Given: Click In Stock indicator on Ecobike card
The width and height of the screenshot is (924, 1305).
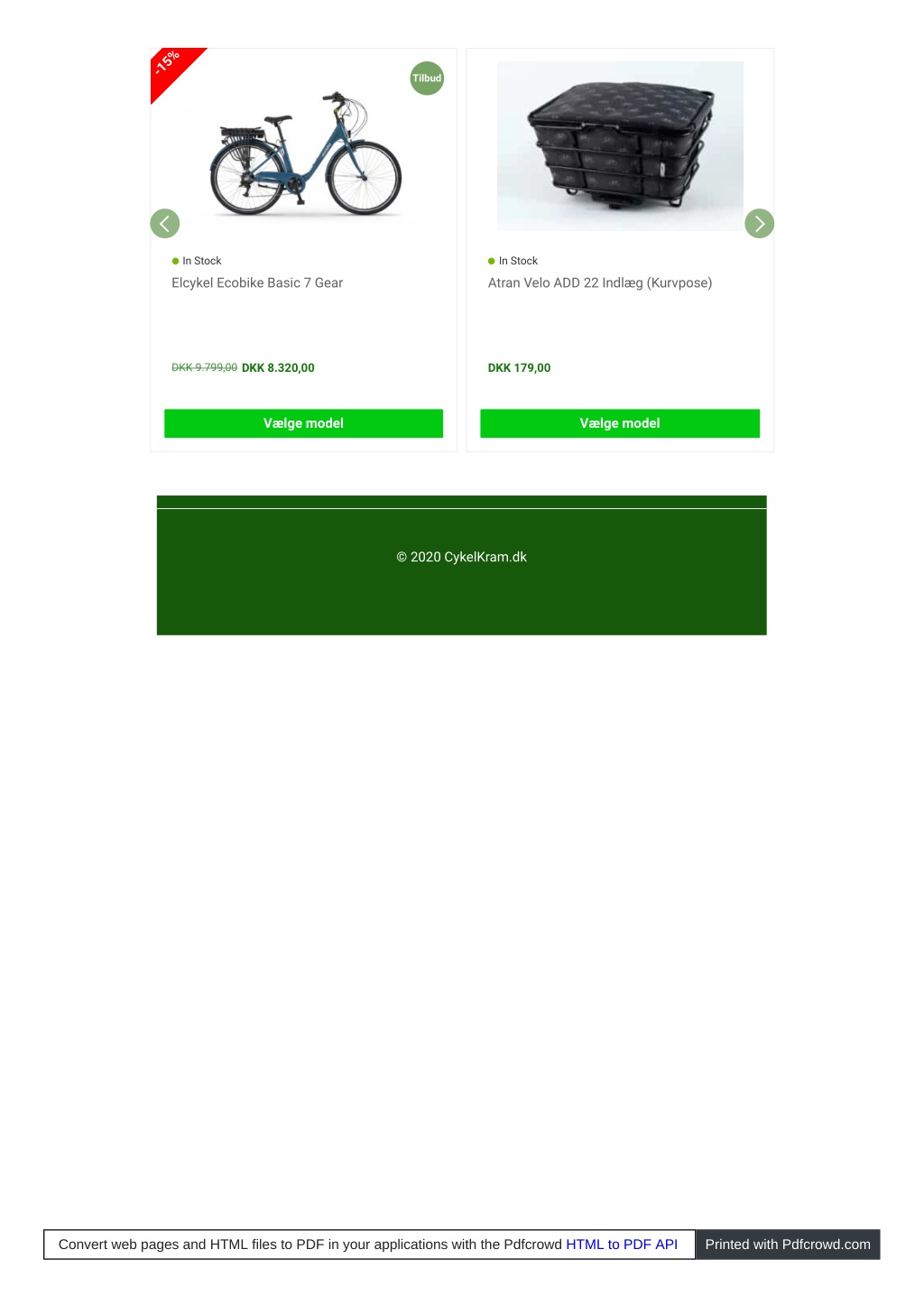Looking at the screenshot, I should pos(197,261).
